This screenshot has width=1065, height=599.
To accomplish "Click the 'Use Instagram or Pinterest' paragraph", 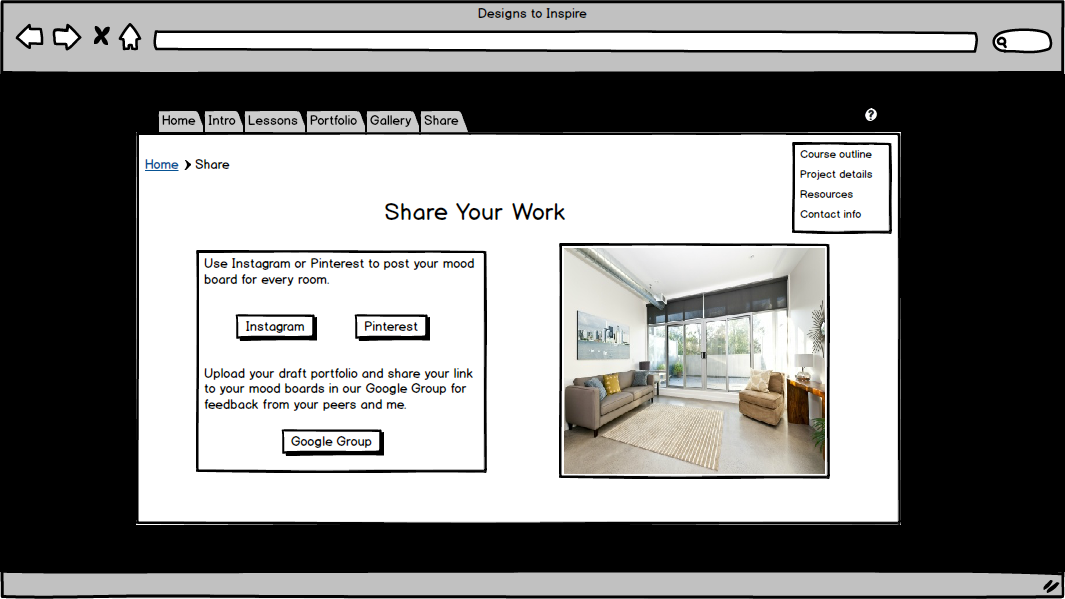I will coord(339,272).
